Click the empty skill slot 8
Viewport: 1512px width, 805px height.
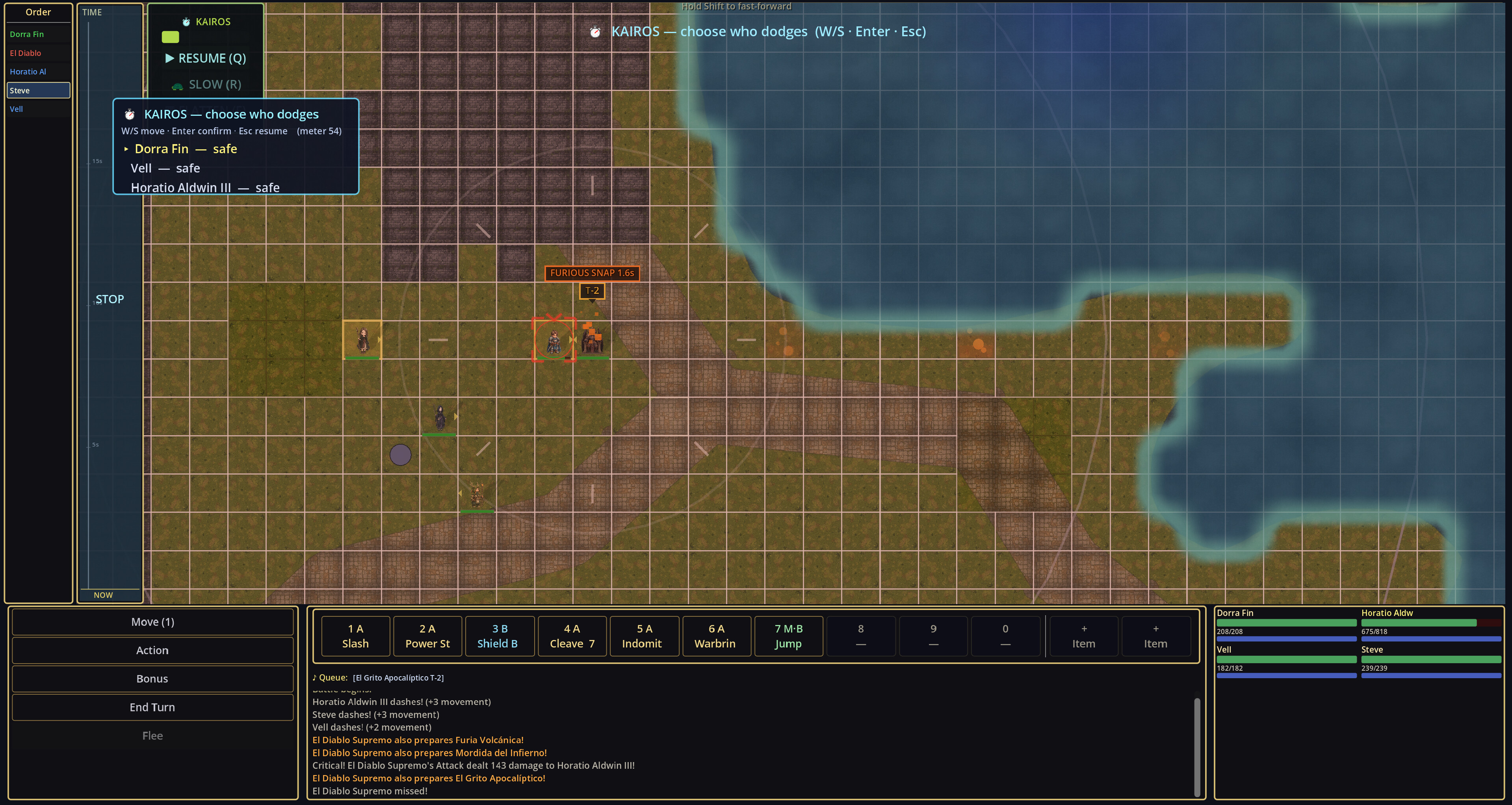tap(861, 636)
